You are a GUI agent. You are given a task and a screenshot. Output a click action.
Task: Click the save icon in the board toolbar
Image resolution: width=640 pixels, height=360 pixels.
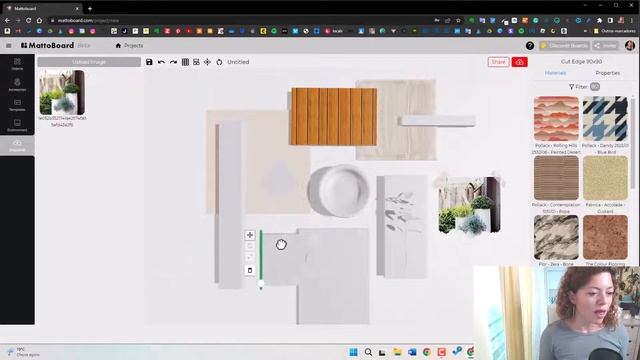point(149,62)
